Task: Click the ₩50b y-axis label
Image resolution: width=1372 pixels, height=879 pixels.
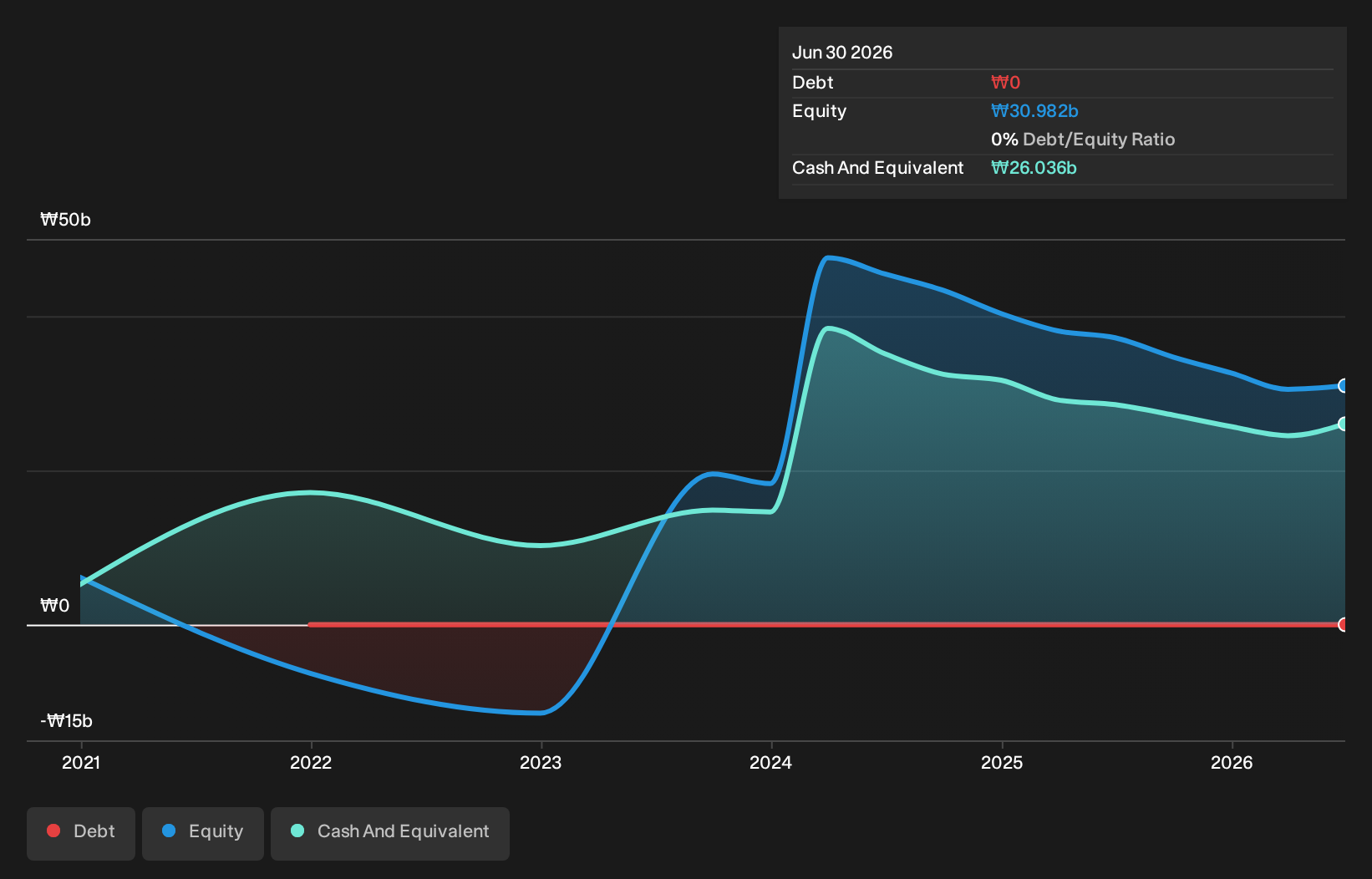Action: 65,220
